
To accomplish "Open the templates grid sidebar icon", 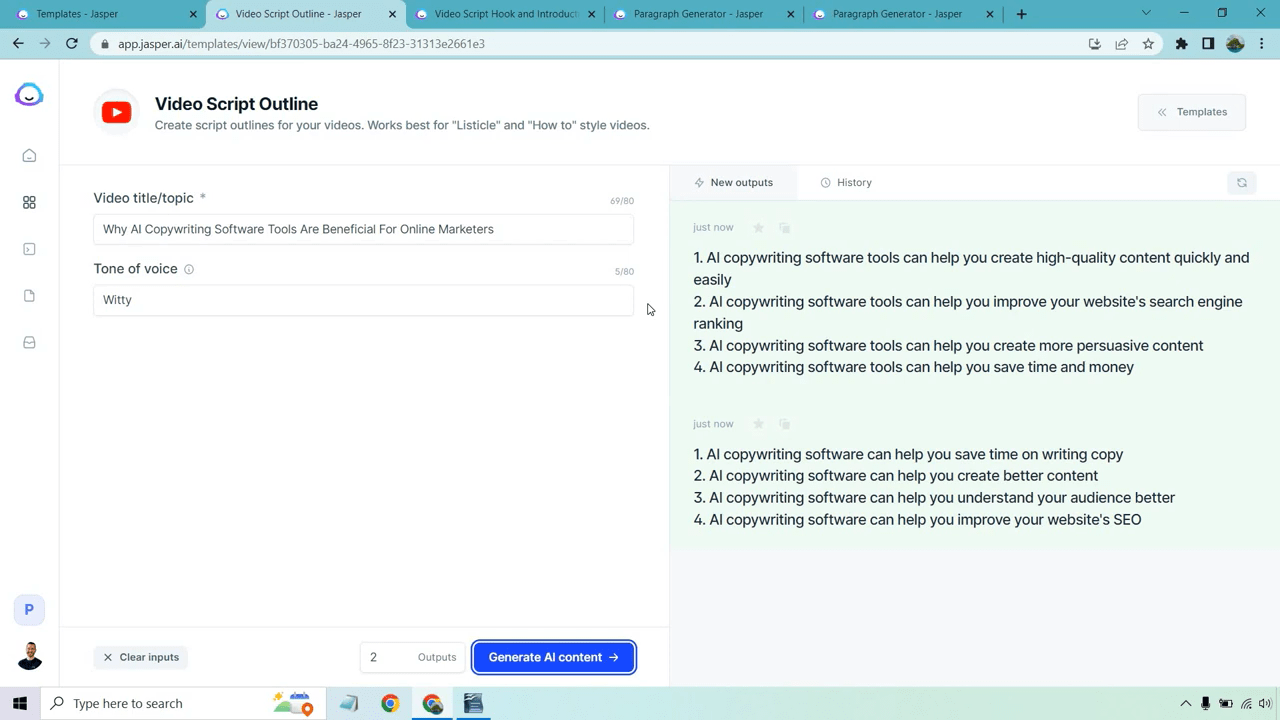I will click(x=29, y=203).
